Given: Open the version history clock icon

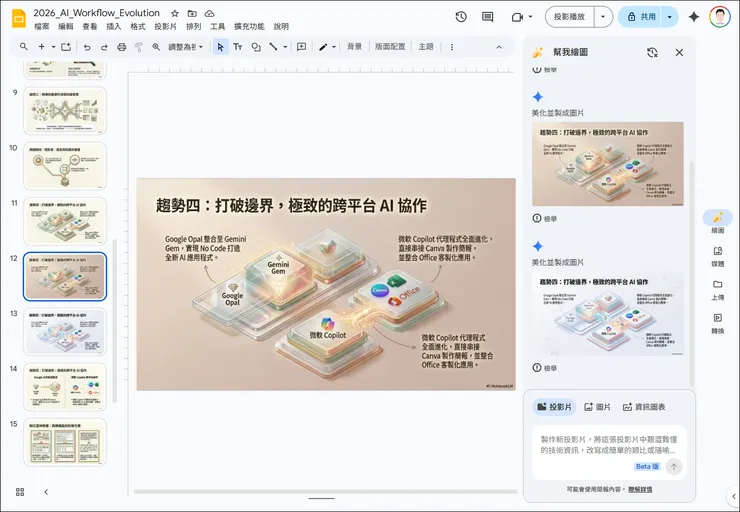Looking at the screenshot, I should pyautogui.click(x=461, y=17).
